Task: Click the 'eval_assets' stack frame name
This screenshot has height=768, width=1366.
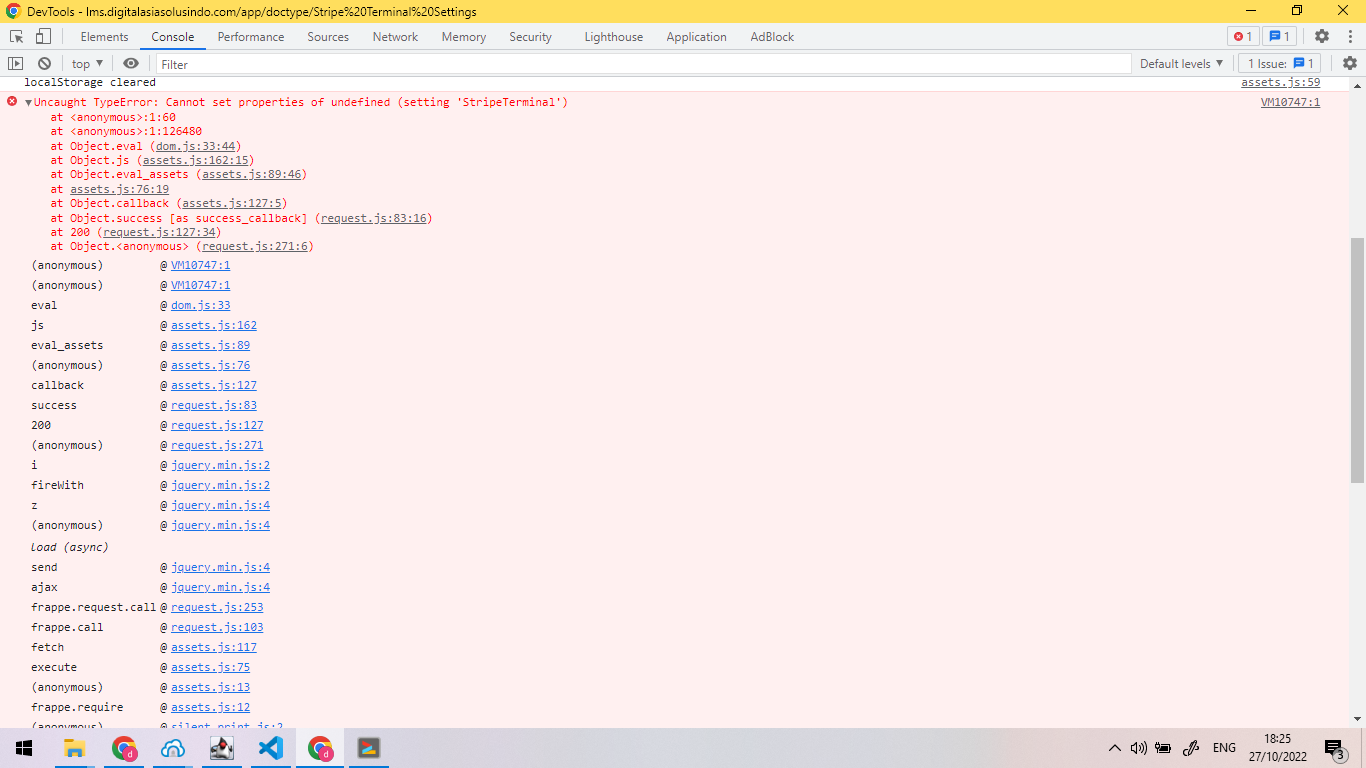Action: (67, 345)
